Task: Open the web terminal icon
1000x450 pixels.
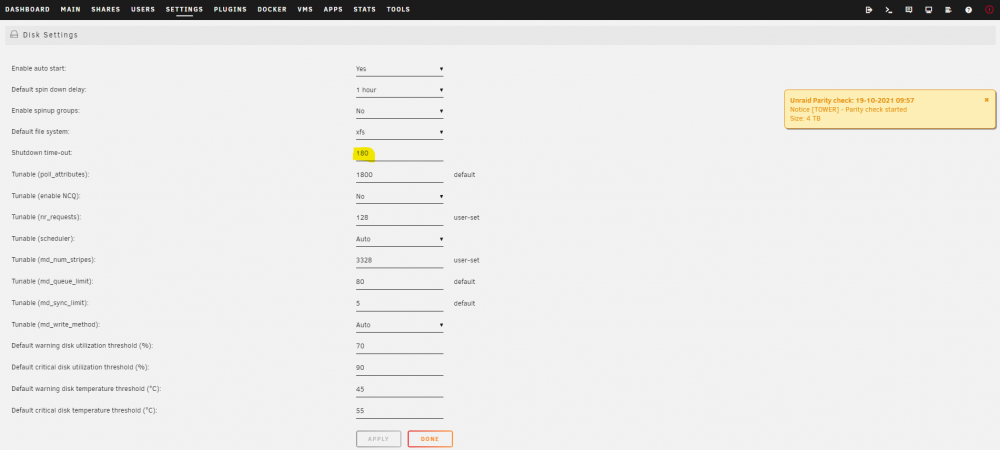Action: (x=888, y=10)
